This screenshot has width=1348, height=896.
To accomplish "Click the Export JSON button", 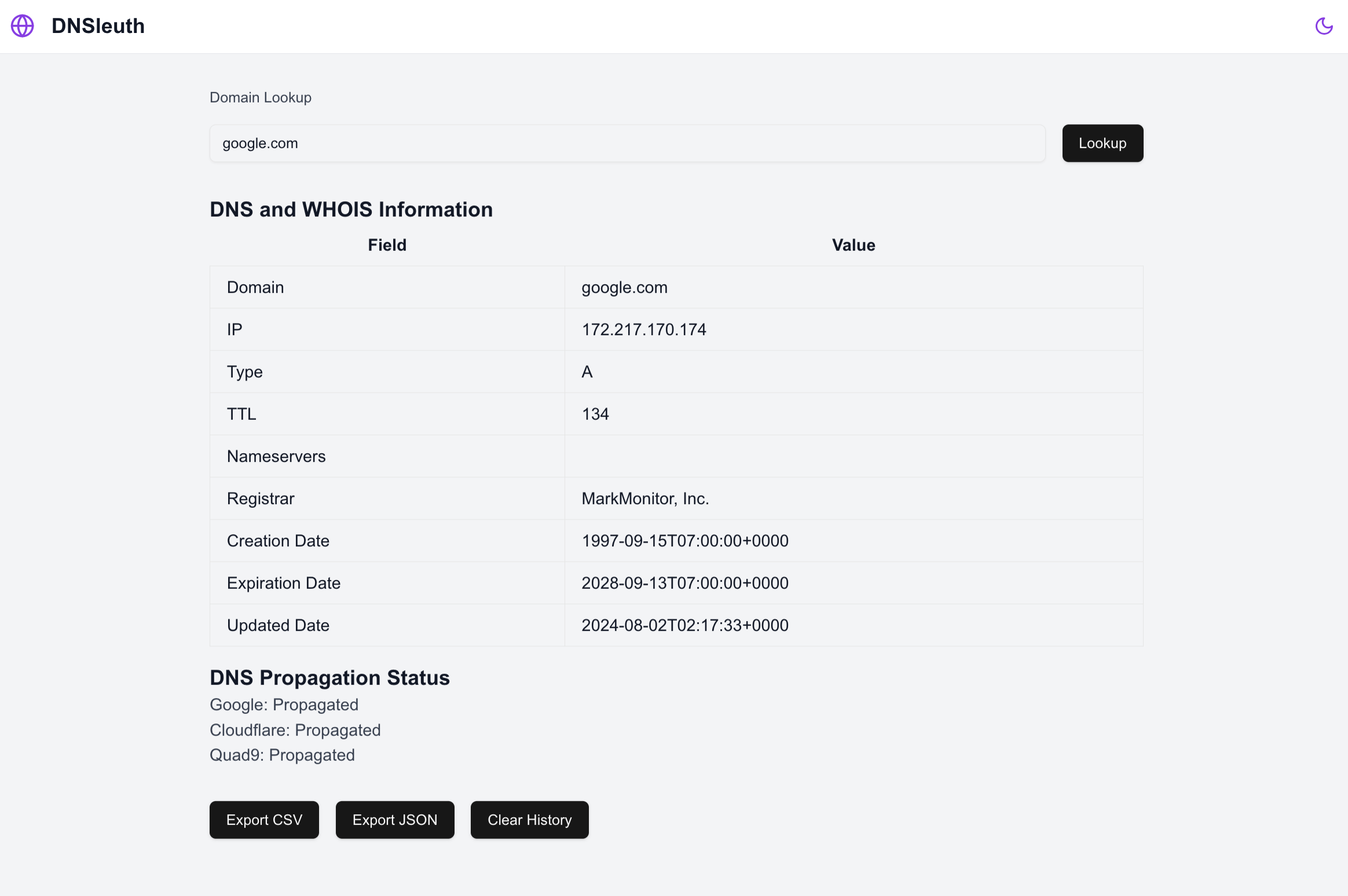I will pos(395,820).
